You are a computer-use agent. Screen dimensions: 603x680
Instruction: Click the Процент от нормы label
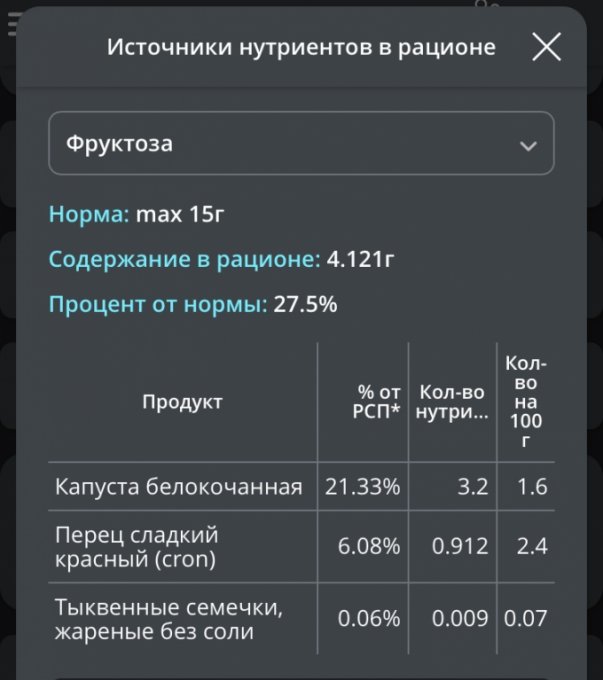[157, 304]
